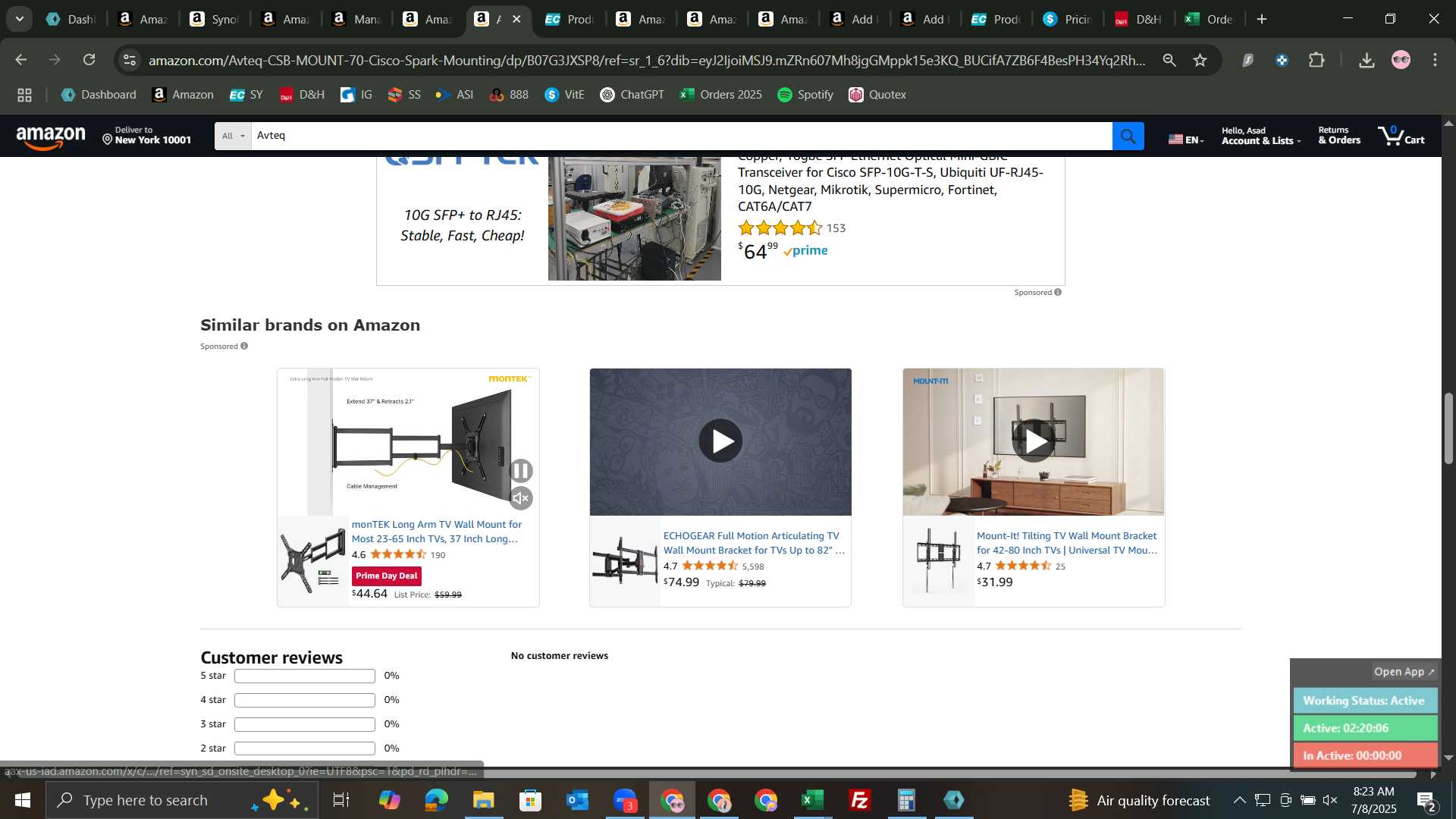Play the Mount-It! ad video

[x=1034, y=441]
